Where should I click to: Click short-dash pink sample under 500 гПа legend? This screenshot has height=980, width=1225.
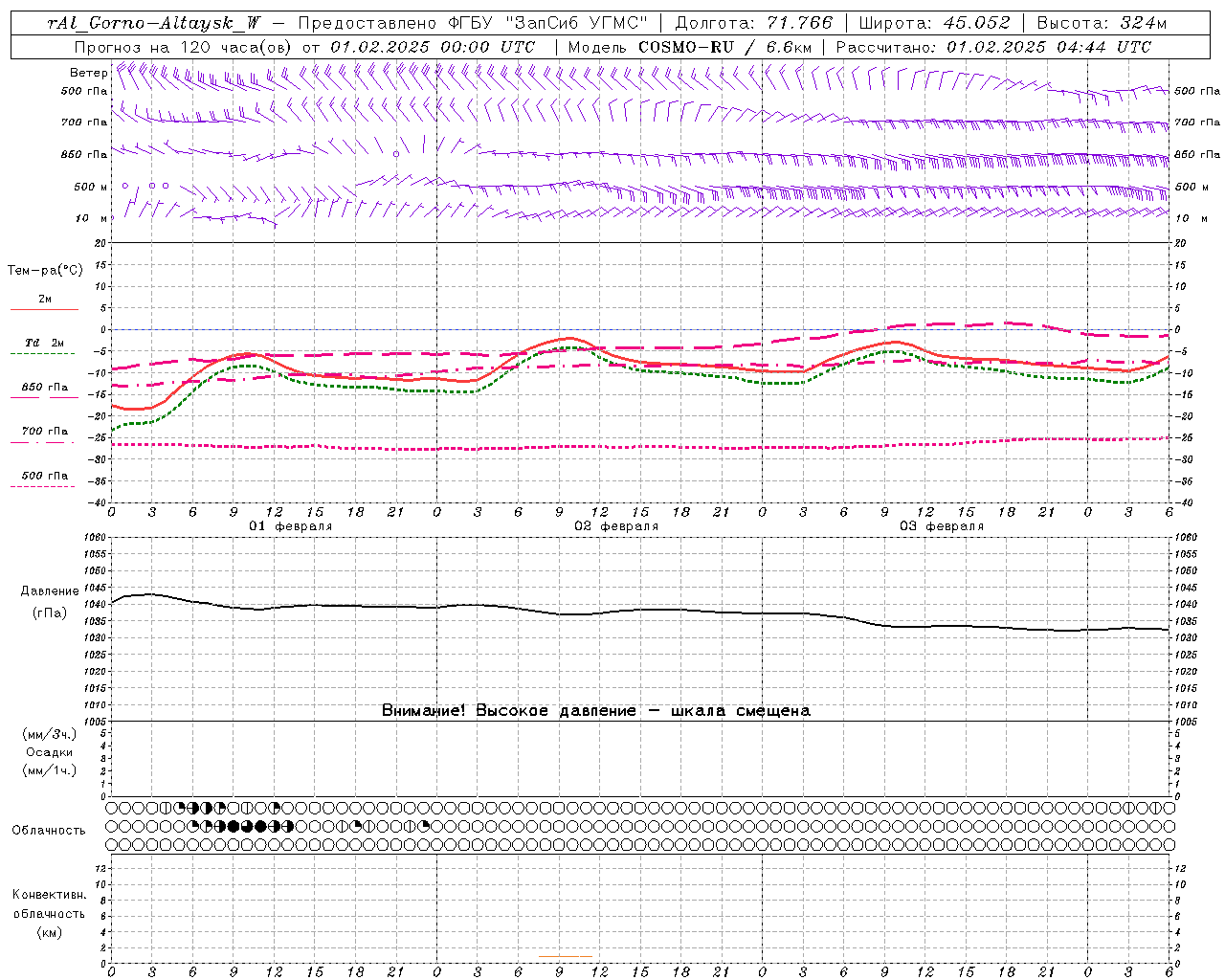43,486
